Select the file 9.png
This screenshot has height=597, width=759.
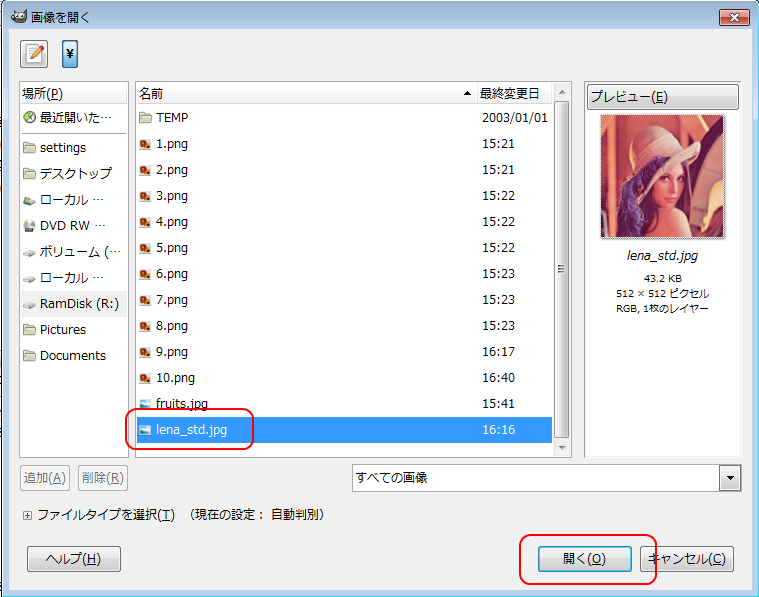pyautogui.click(x=344, y=352)
